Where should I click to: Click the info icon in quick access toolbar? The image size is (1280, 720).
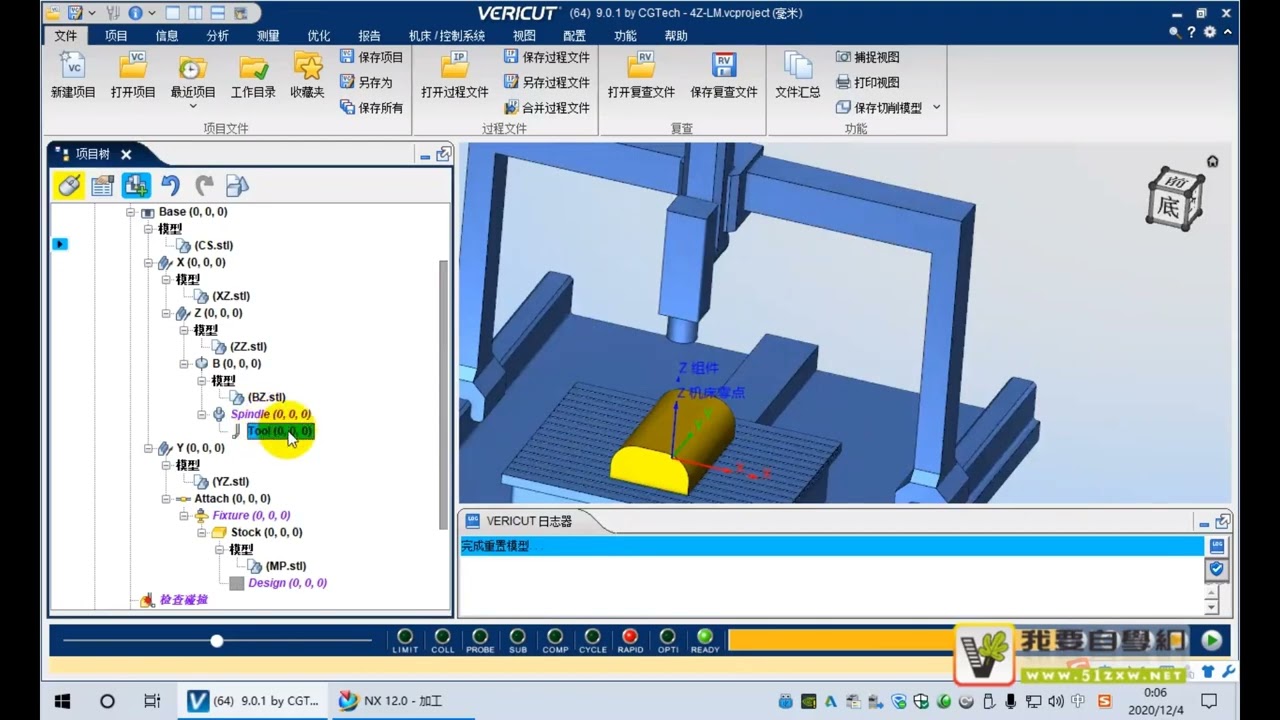point(133,13)
